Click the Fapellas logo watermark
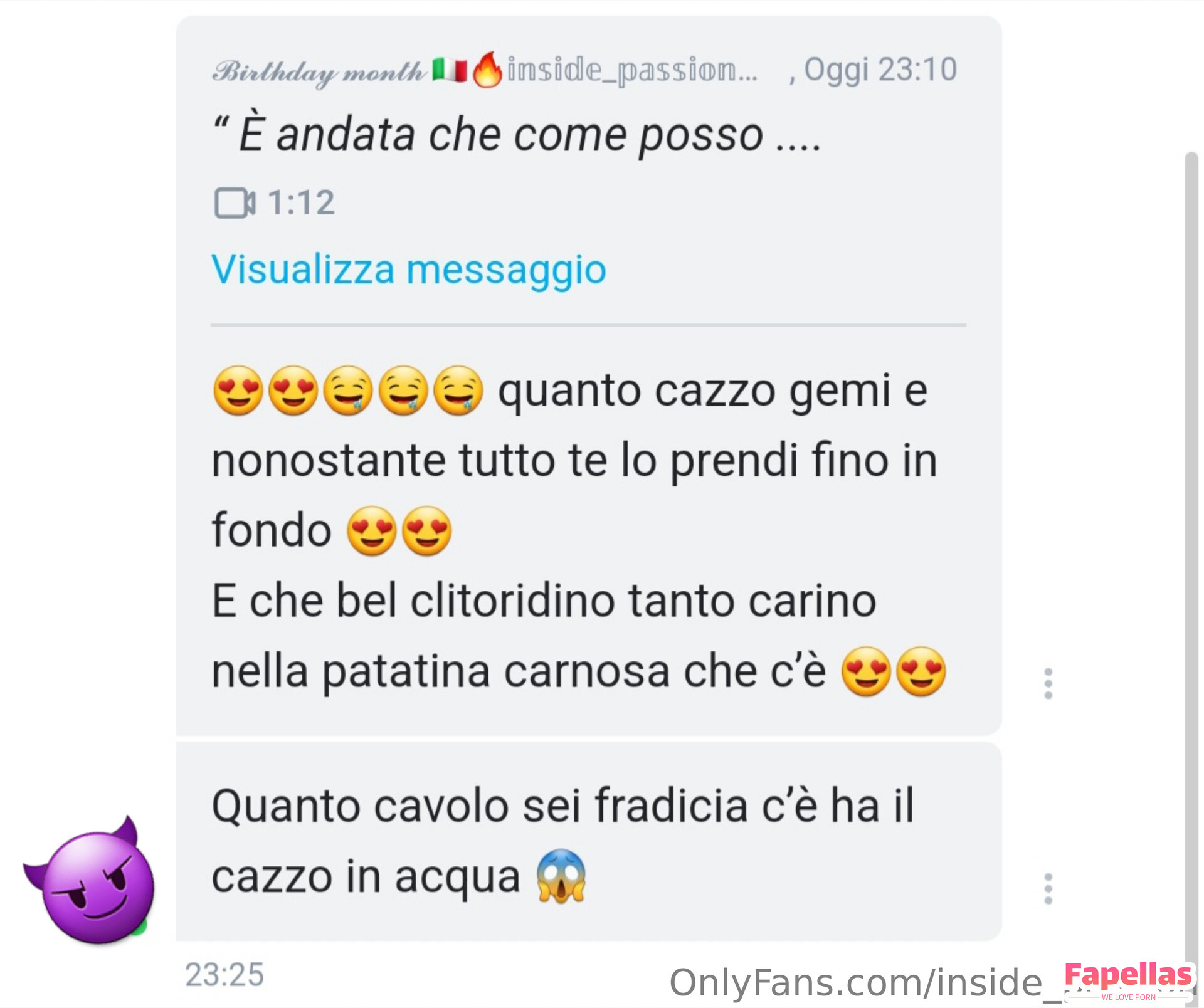 click(x=1128, y=980)
